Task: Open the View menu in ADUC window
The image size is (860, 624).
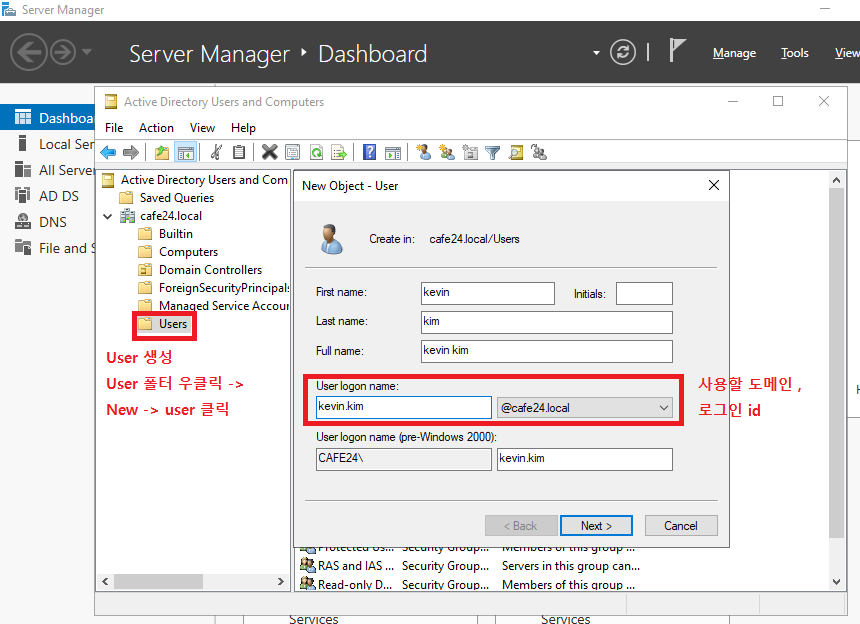Action: point(202,128)
